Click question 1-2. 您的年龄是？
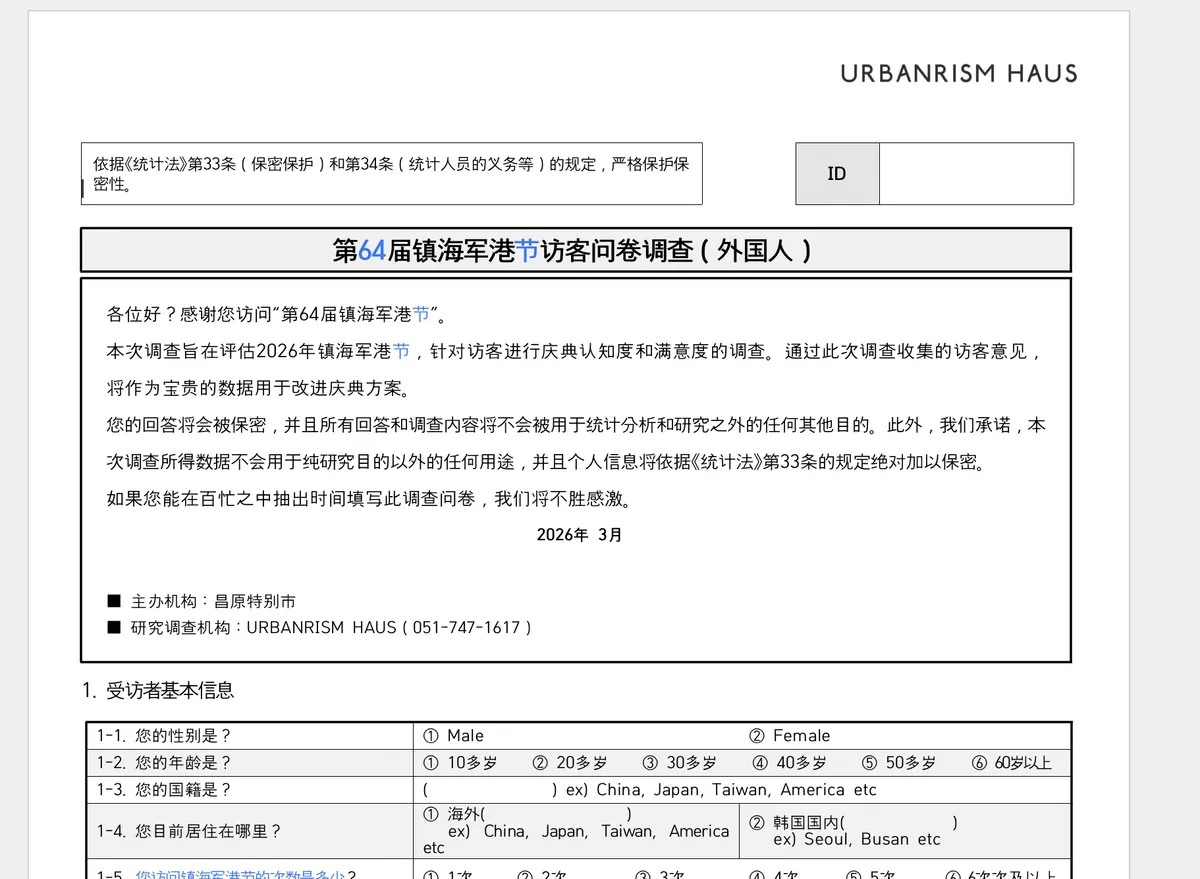The image size is (1200, 879). 164,762
